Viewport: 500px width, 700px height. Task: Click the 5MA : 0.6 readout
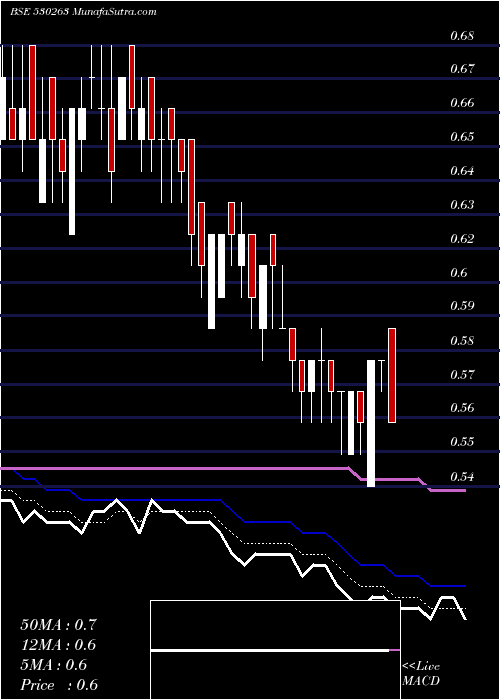point(54,665)
